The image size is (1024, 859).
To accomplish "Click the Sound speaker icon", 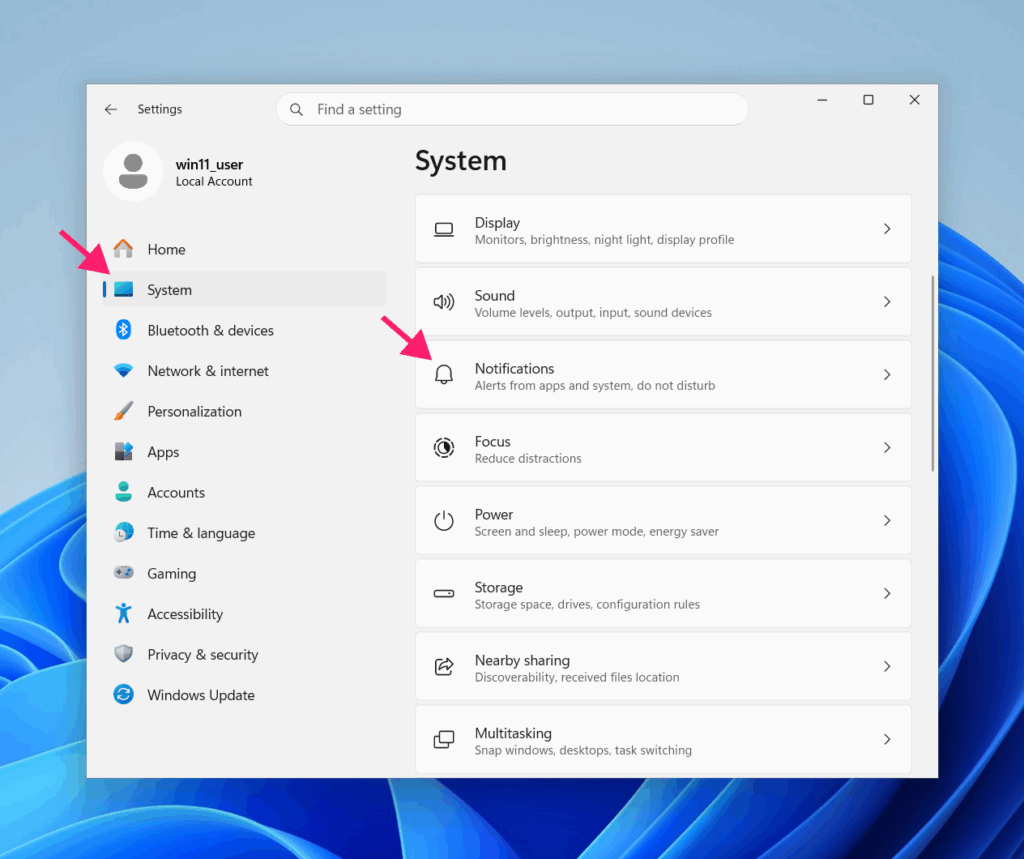I will pos(443,302).
